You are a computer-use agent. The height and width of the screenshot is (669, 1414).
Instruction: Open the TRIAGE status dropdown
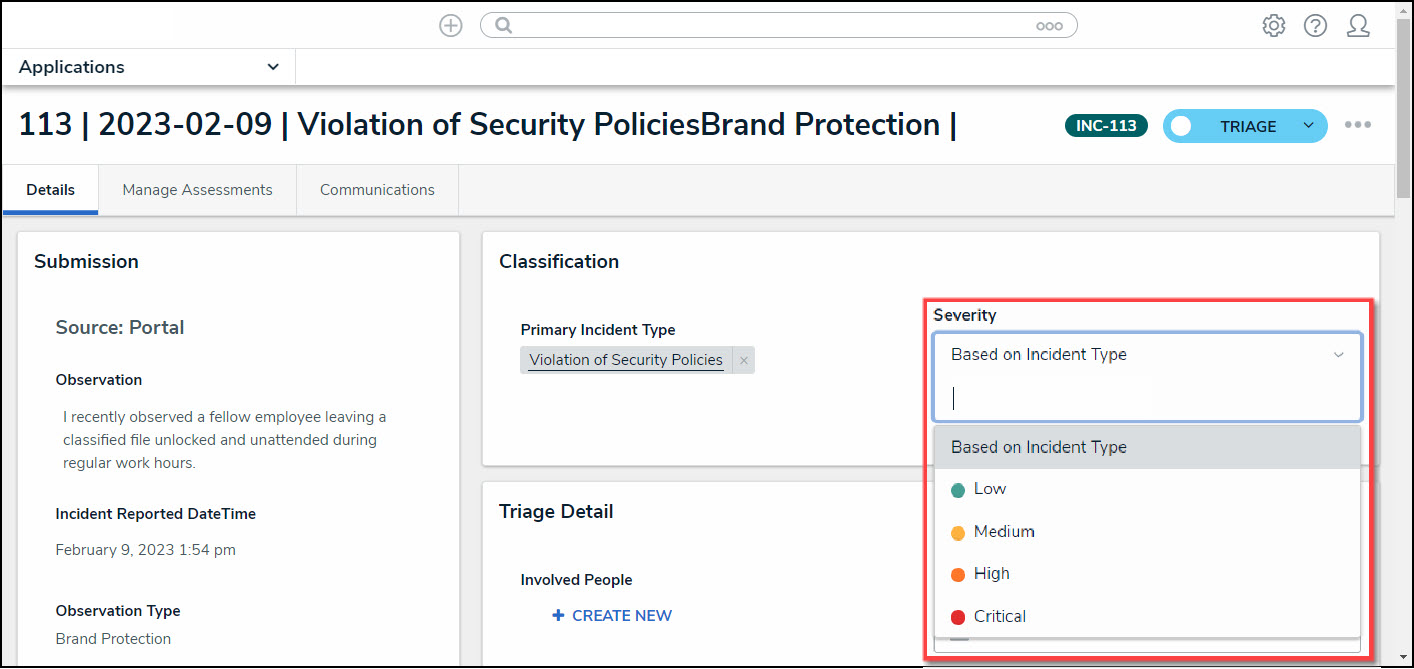pyautogui.click(x=1308, y=126)
